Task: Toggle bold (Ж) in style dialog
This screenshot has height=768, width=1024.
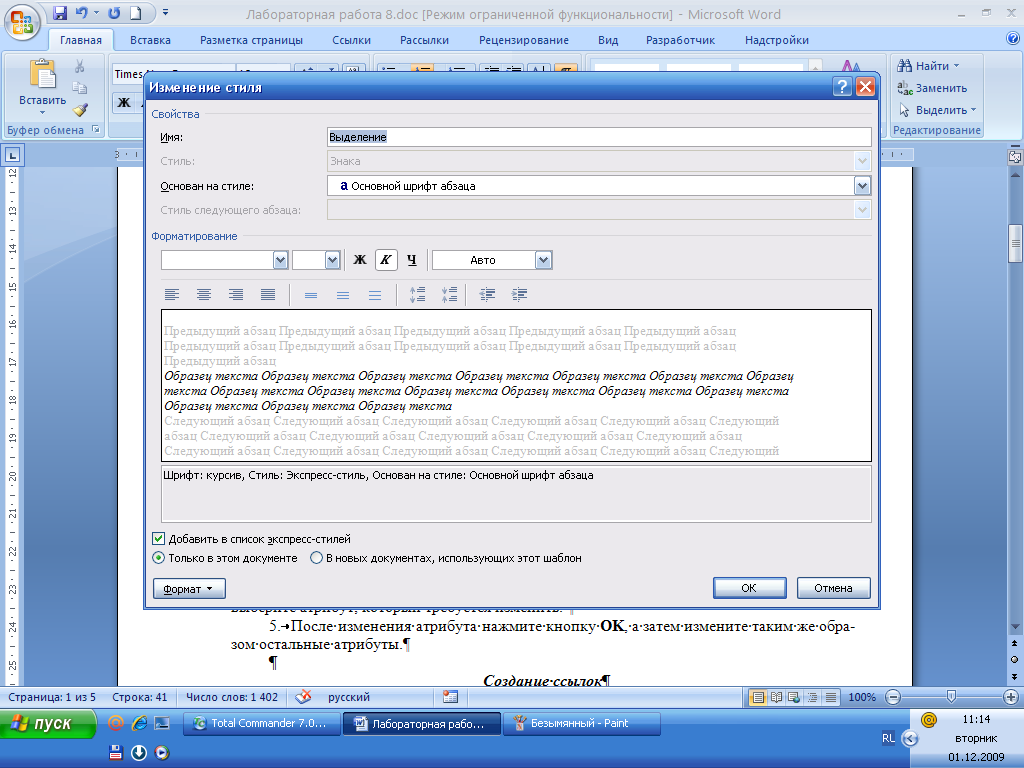Action: tap(360, 260)
